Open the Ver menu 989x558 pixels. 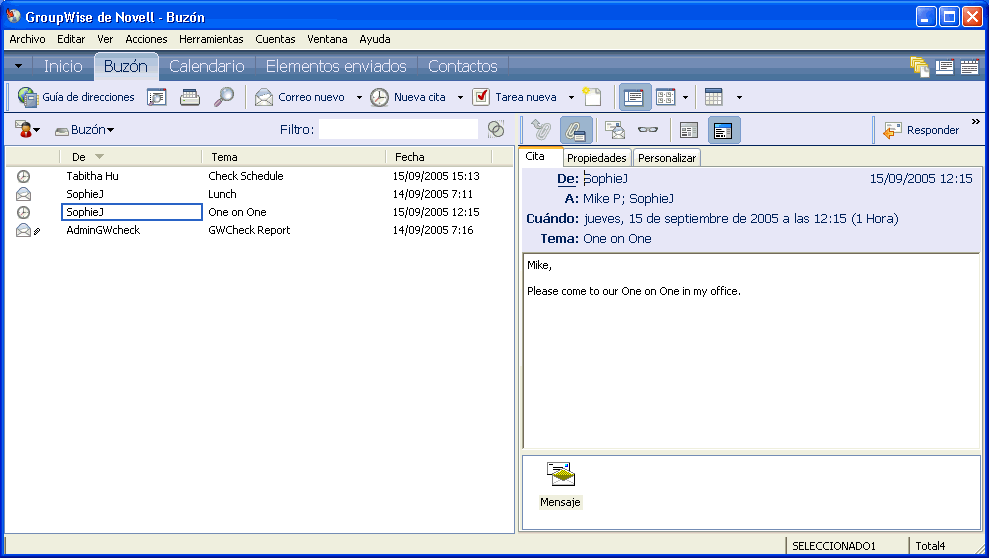[105, 39]
